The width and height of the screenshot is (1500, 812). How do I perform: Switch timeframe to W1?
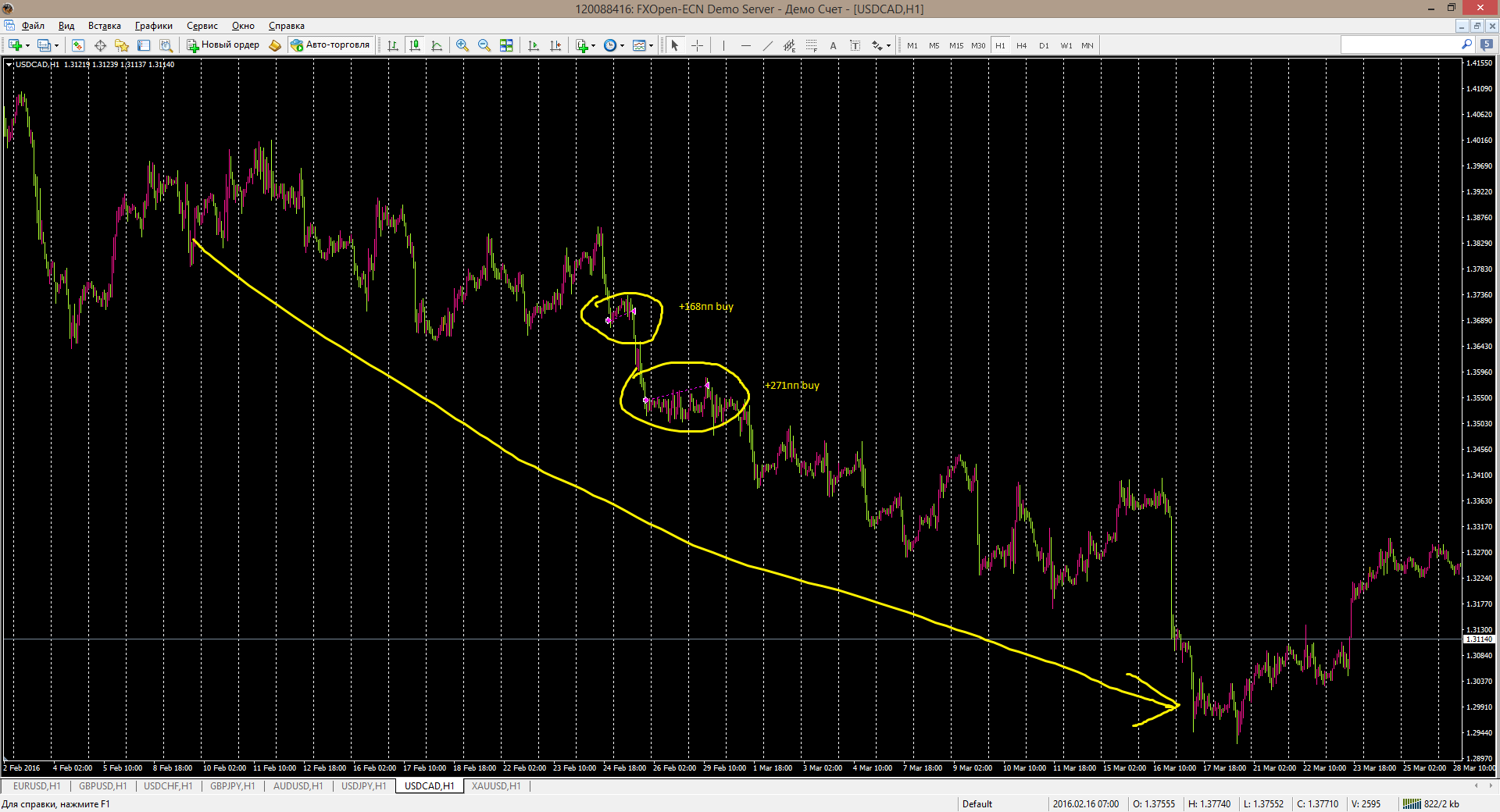coord(1066,45)
